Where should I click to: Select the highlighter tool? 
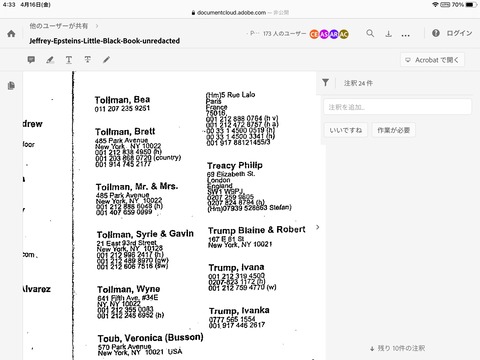pos(50,60)
